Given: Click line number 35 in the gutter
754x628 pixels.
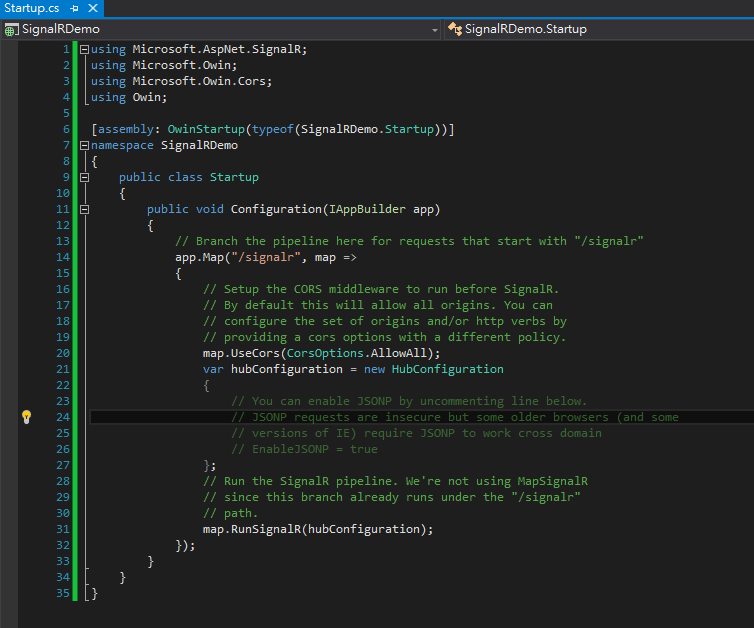Looking at the screenshot, I should (x=63, y=593).
